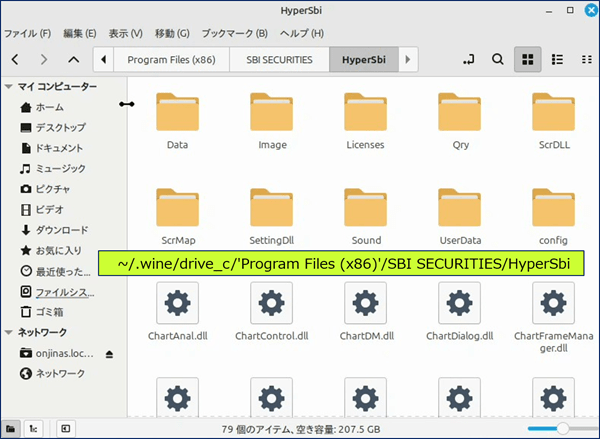
Task: Collapse the ネットワーク sidebar section
Action: [8, 332]
